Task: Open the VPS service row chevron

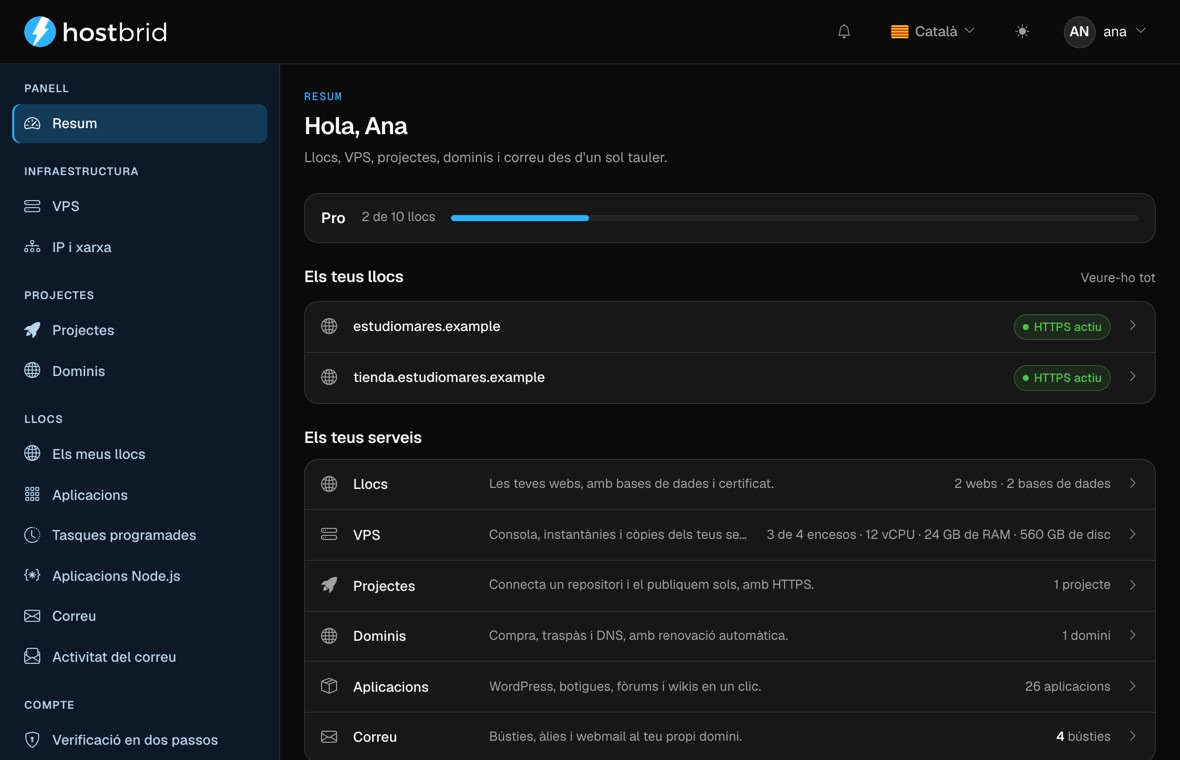Action: pyautogui.click(x=1133, y=534)
